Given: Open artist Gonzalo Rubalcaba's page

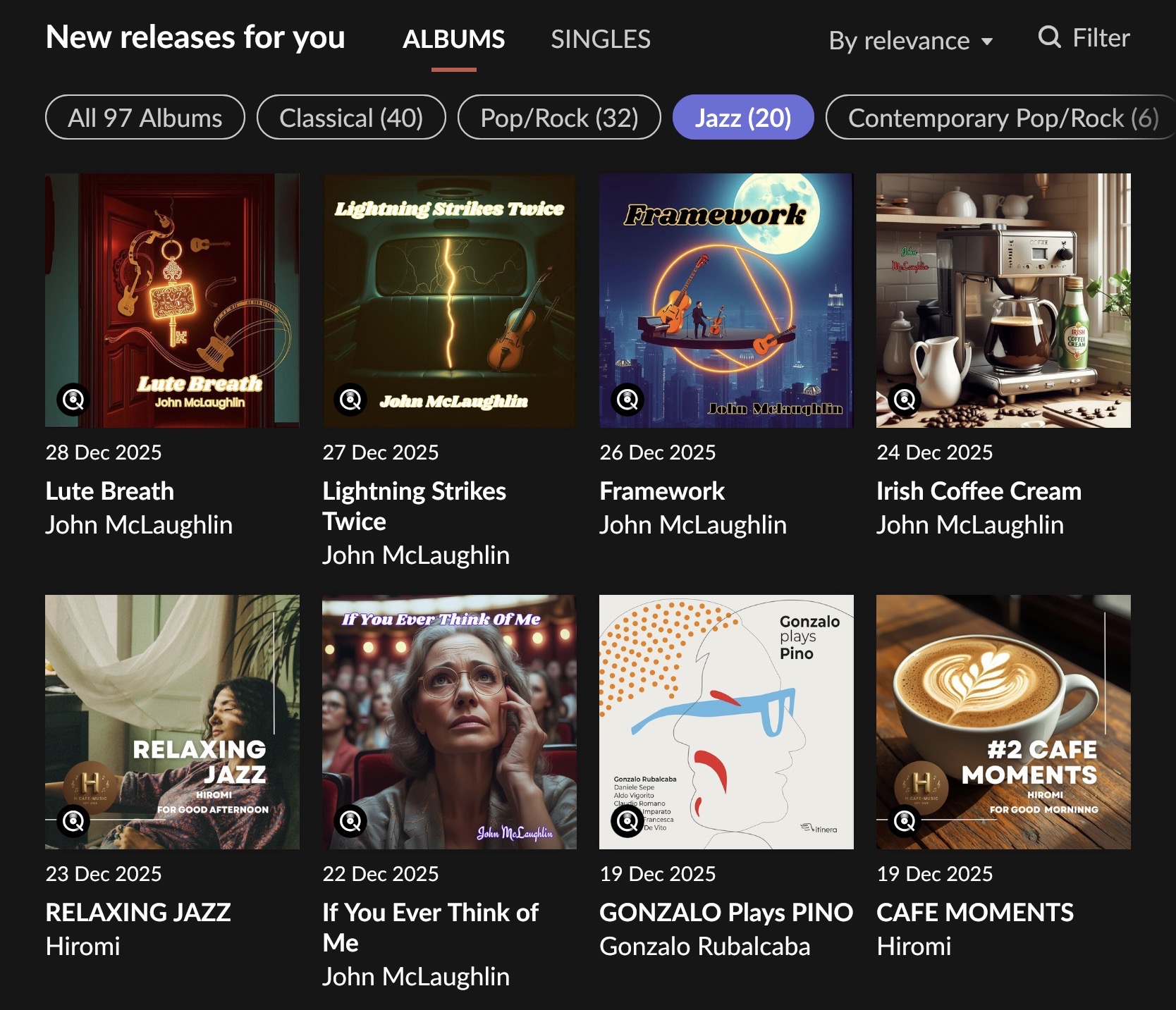Looking at the screenshot, I should pyautogui.click(x=704, y=947).
